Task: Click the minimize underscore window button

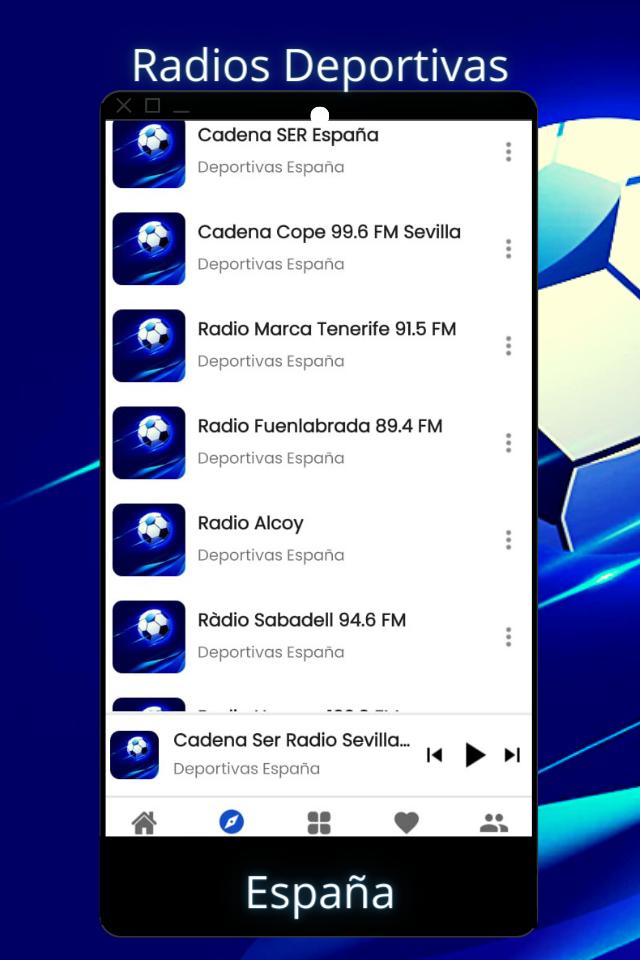Action: point(181,111)
